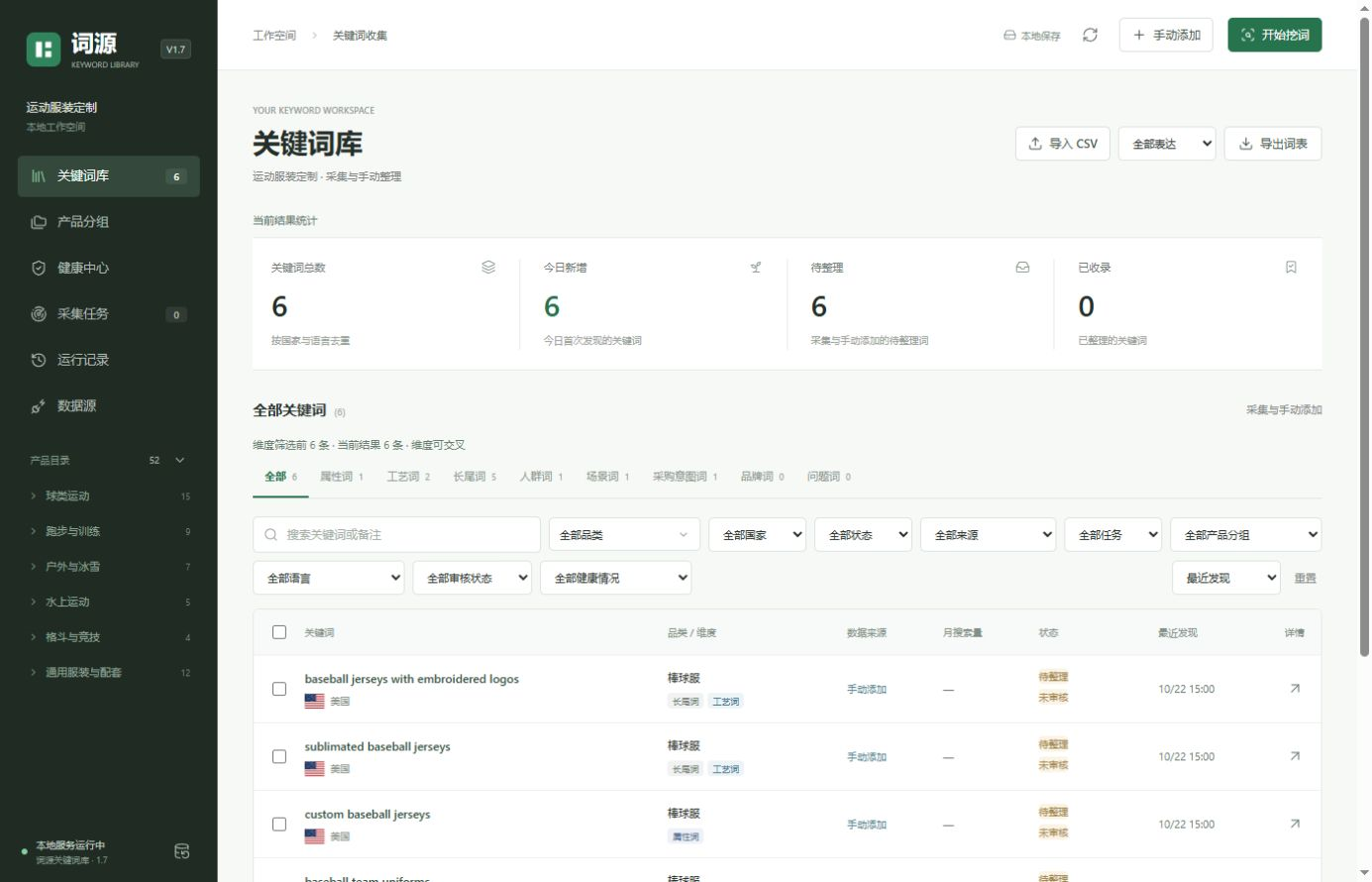Switch to the 采购意图词 tab
Viewport: 1372px width, 882px height.
pyautogui.click(x=685, y=477)
